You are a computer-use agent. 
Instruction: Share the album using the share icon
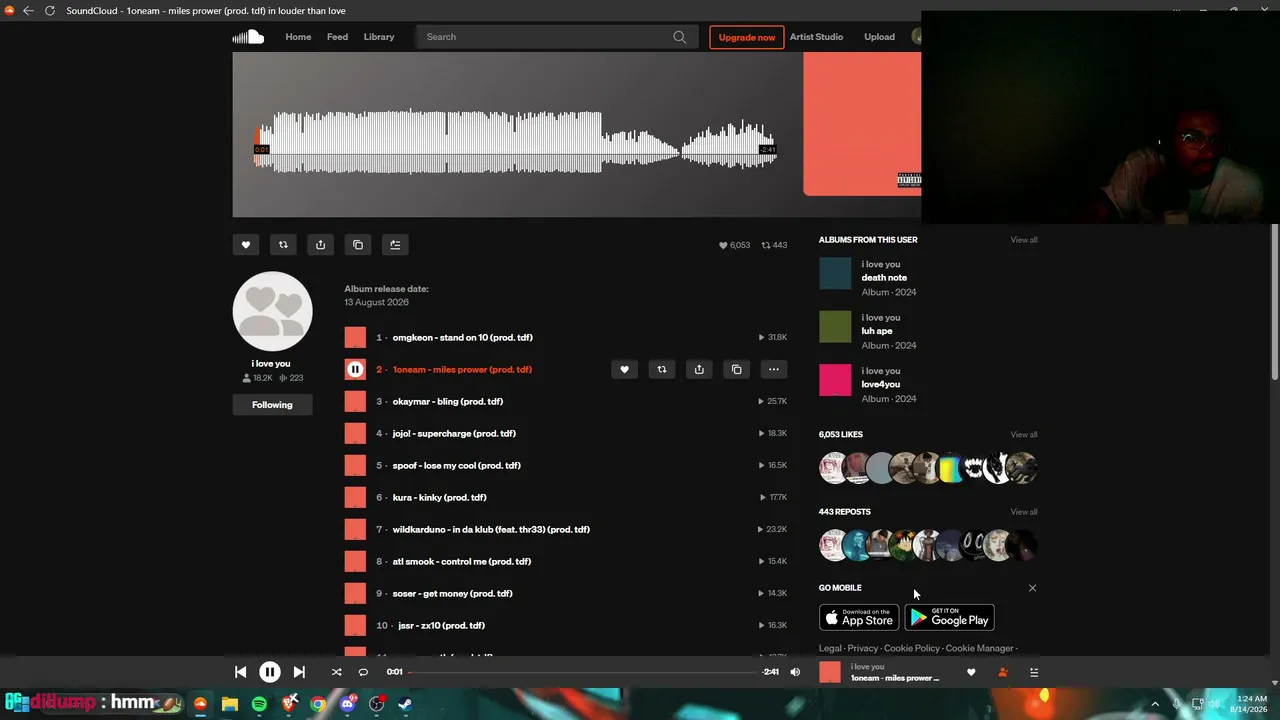pos(320,245)
